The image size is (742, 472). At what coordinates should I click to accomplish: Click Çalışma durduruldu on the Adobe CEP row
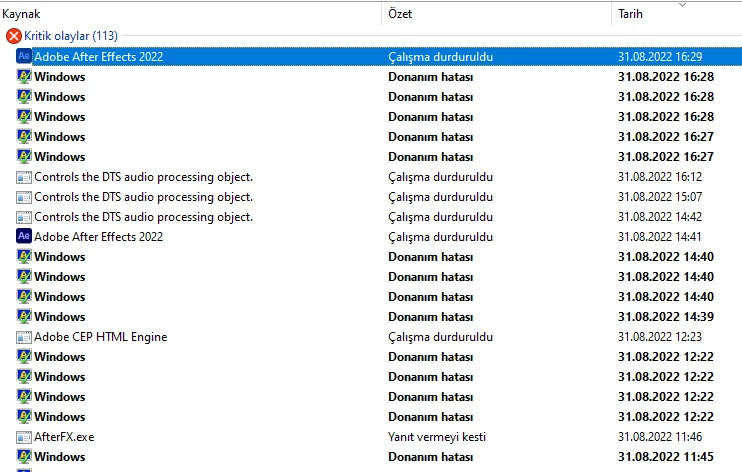pyautogui.click(x=441, y=337)
